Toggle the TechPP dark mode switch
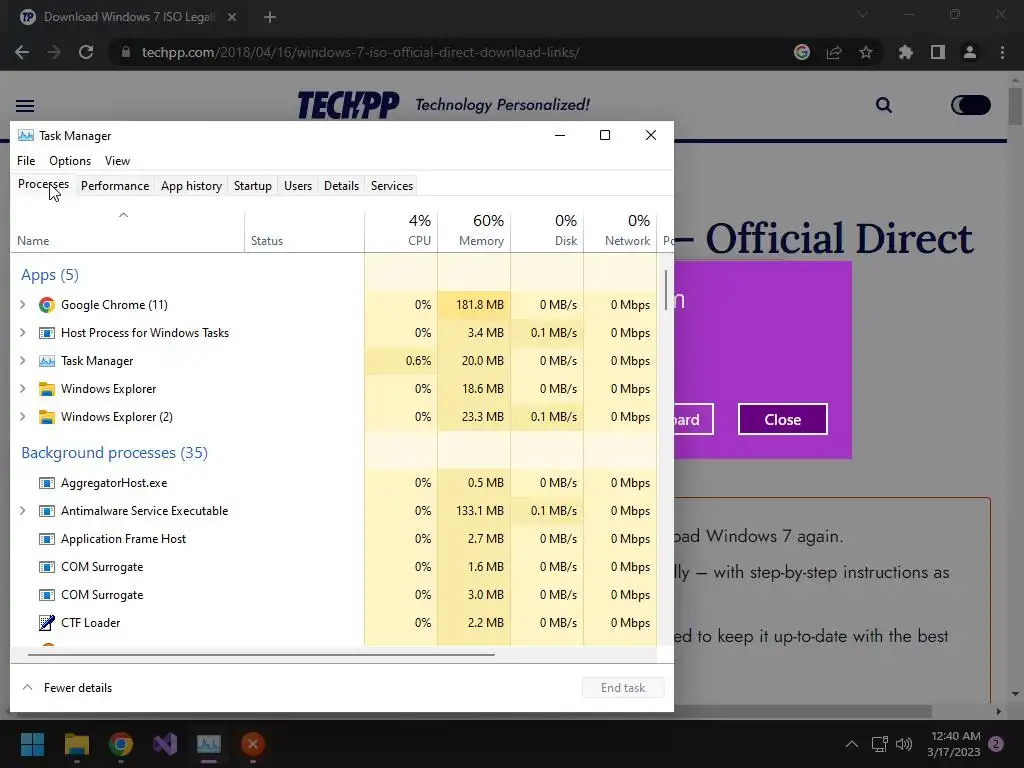 [971, 105]
